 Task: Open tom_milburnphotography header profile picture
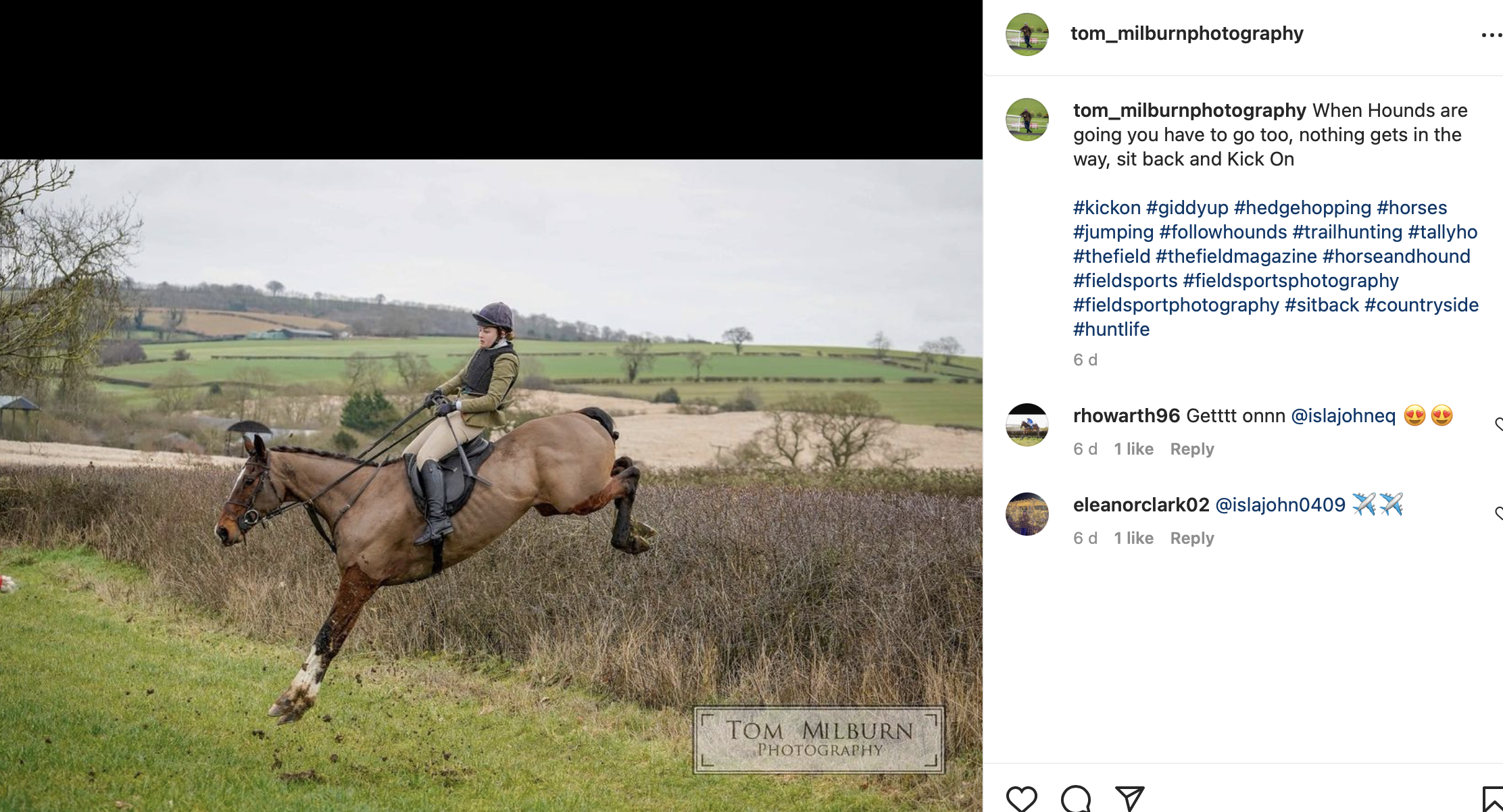click(1027, 34)
